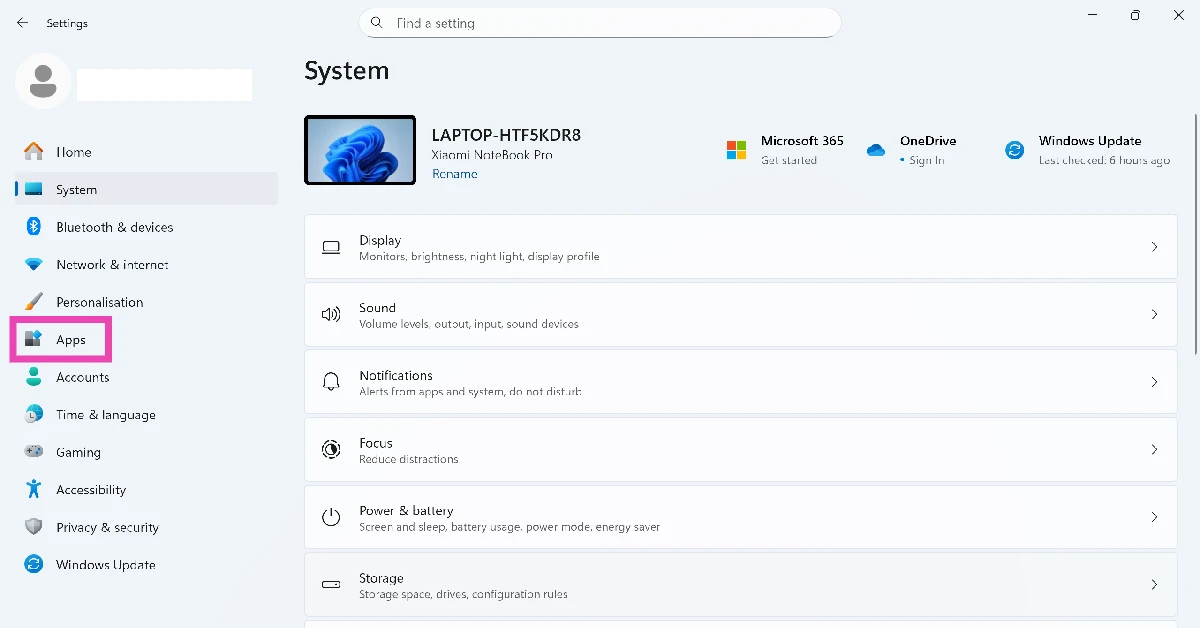This screenshot has height=628, width=1200.
Task: Click the Rename link for LAPTOP-HTF5KDR8
Action: tap(455, 173)
